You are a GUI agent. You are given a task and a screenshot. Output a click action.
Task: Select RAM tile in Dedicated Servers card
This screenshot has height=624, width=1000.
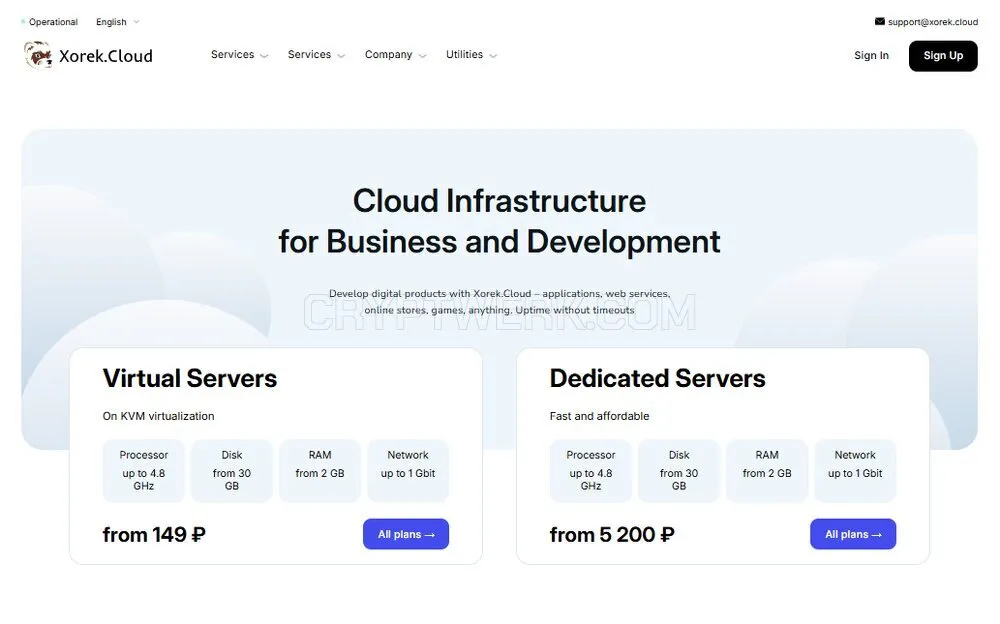[767, 470]
